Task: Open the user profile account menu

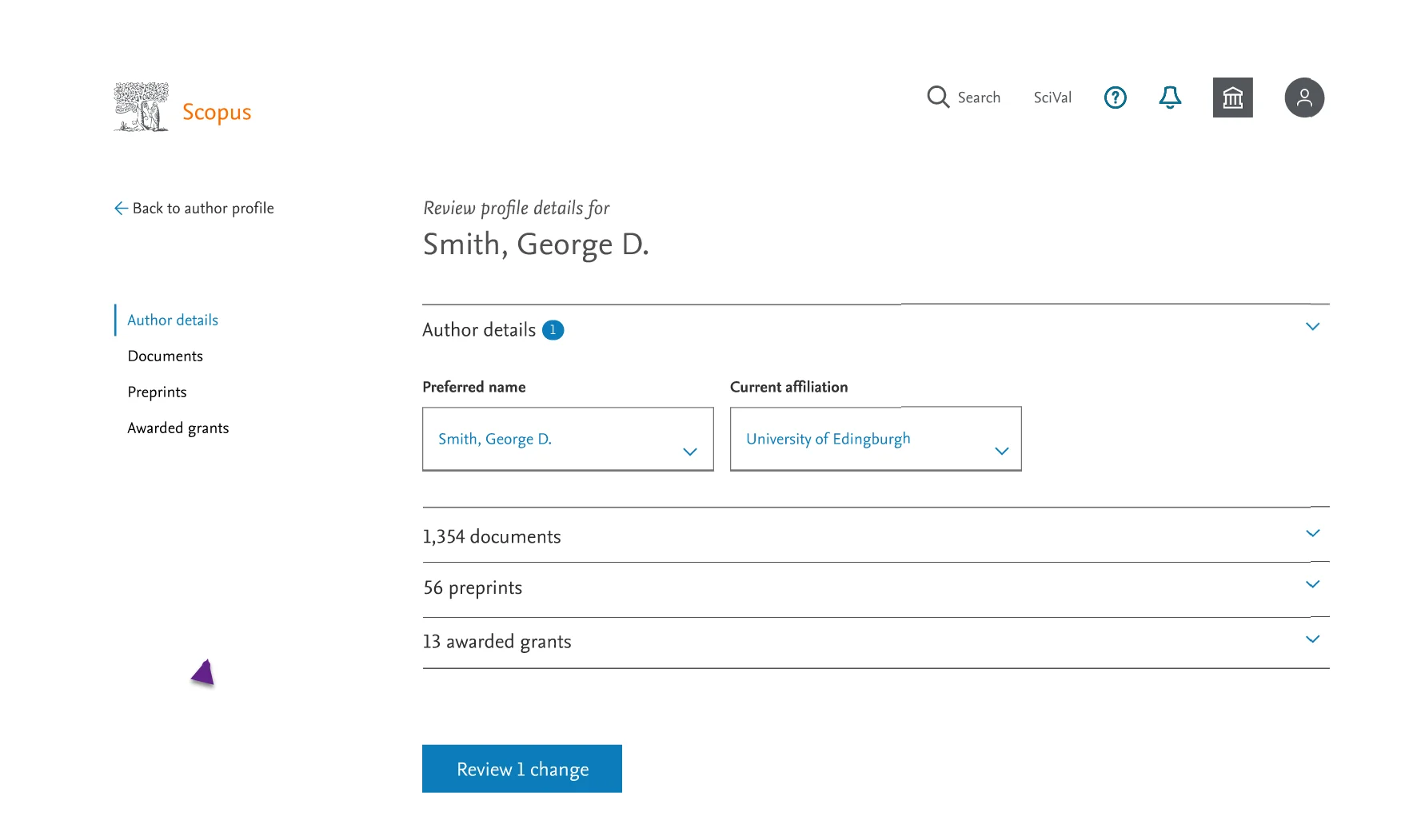Action: [1303, 98]
